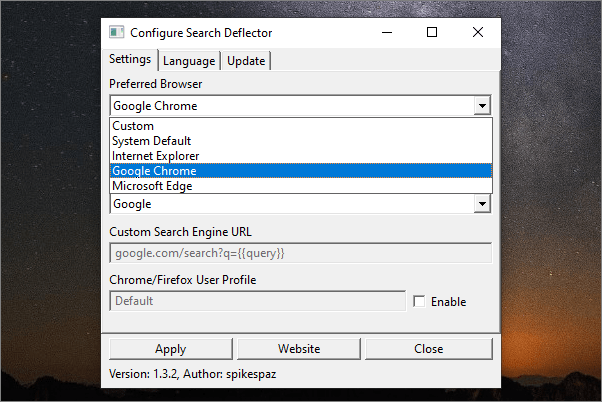Click the Custom Search Engine URL field
Image resolution: width=602 pixels, height=402 pixels.
pos(301,253)
